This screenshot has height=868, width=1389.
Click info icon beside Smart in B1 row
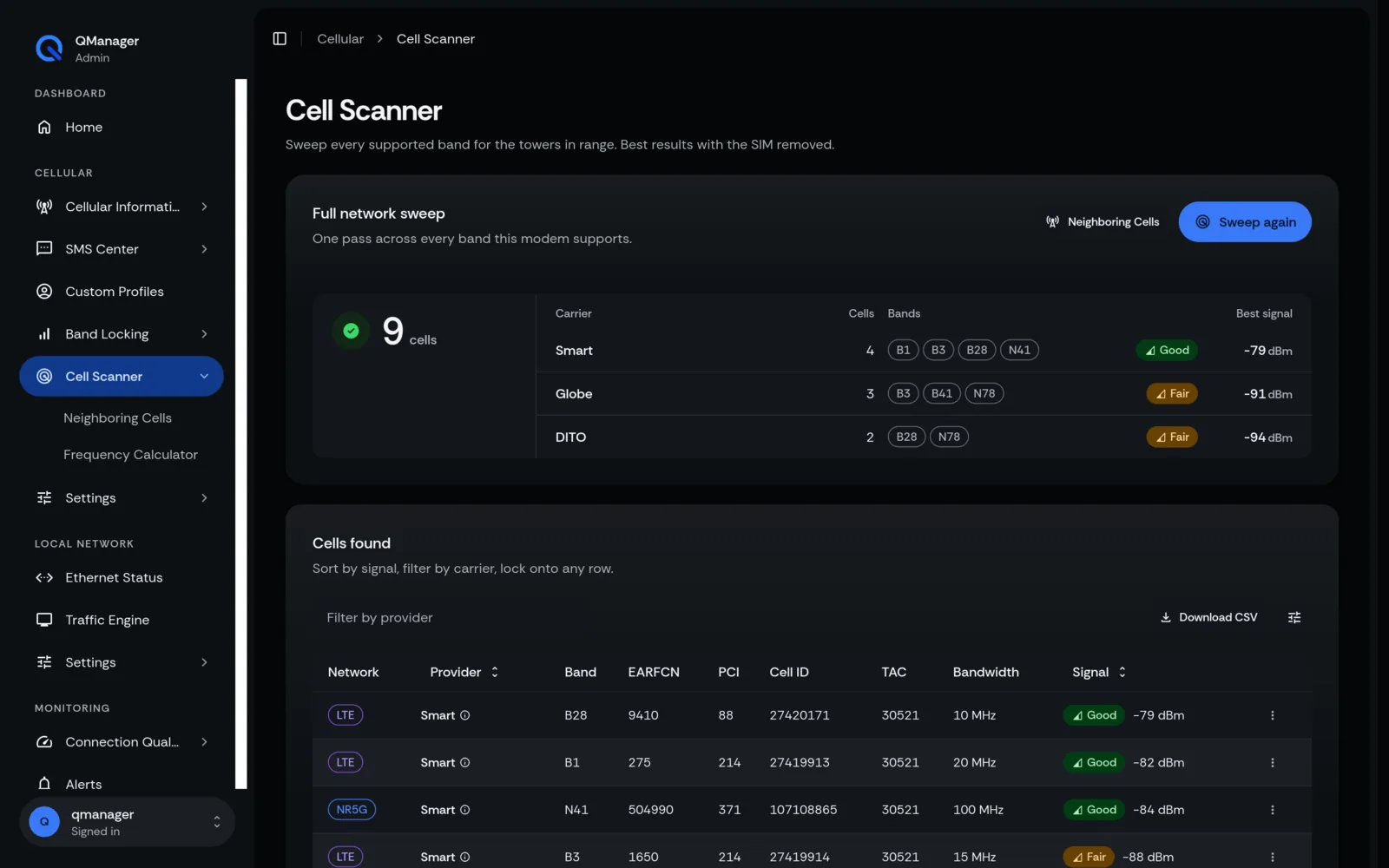point(464,763)
